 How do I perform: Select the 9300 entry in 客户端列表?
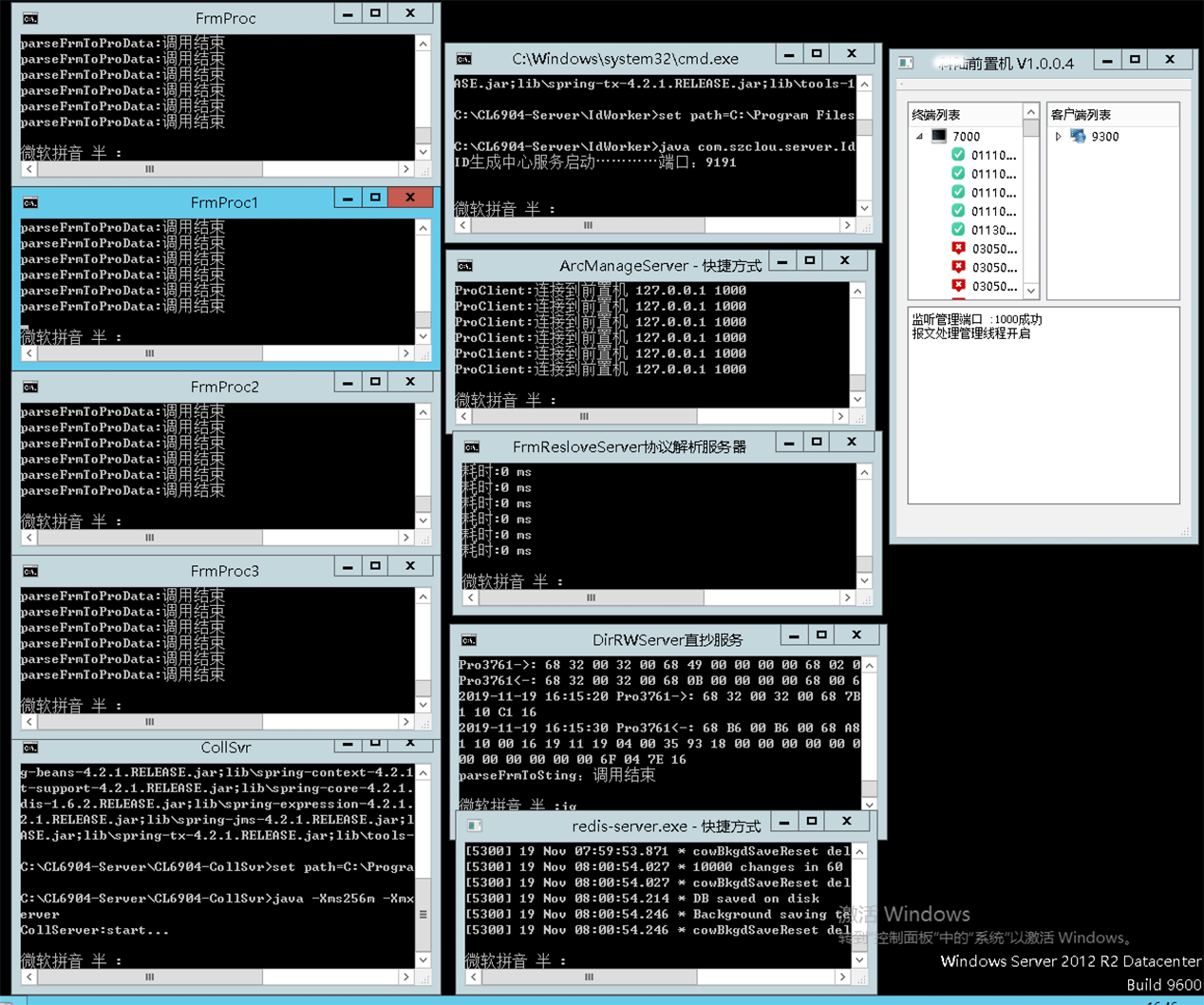[x=1105, y=136]
